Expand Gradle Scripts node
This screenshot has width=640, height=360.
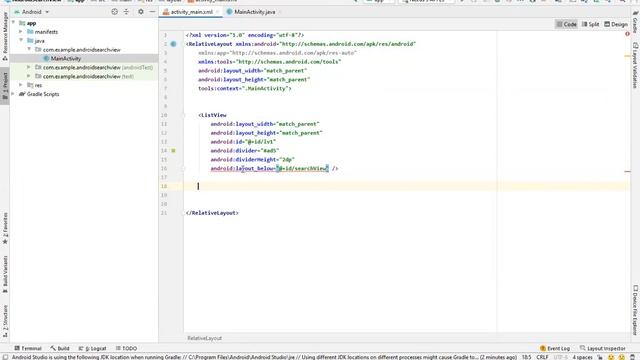(13, 94)
